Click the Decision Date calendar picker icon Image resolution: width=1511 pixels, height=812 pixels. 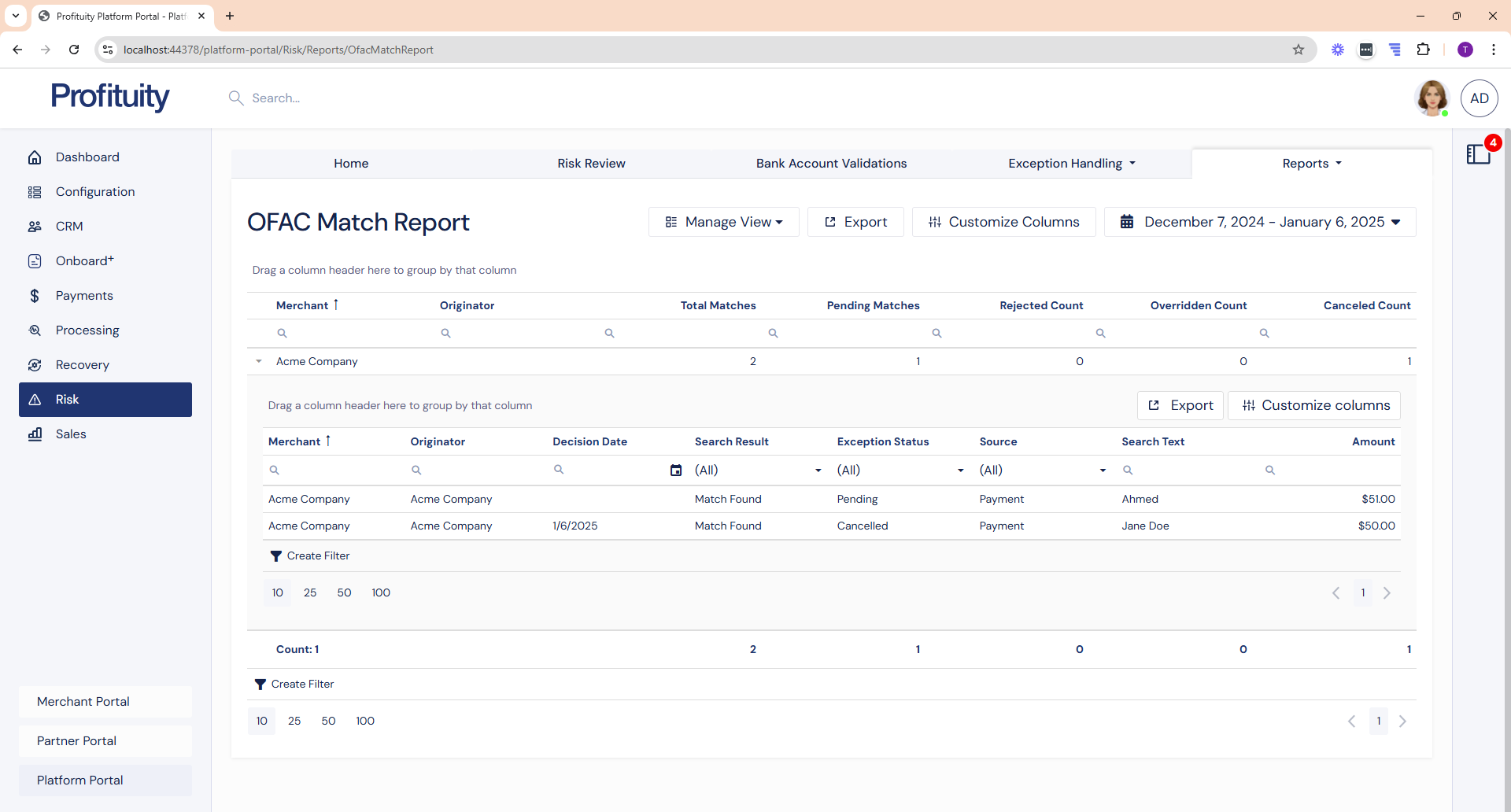point(675,471)
